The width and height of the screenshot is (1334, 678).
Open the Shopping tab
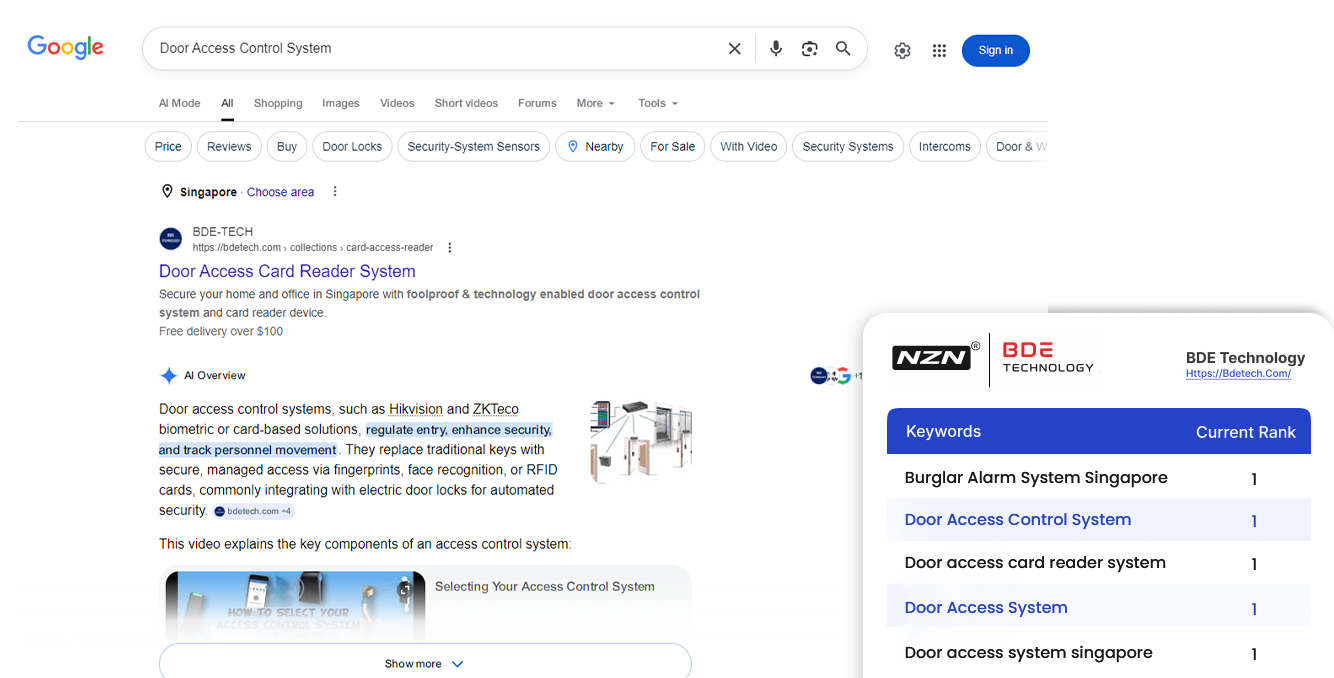[x=278, y=103]
